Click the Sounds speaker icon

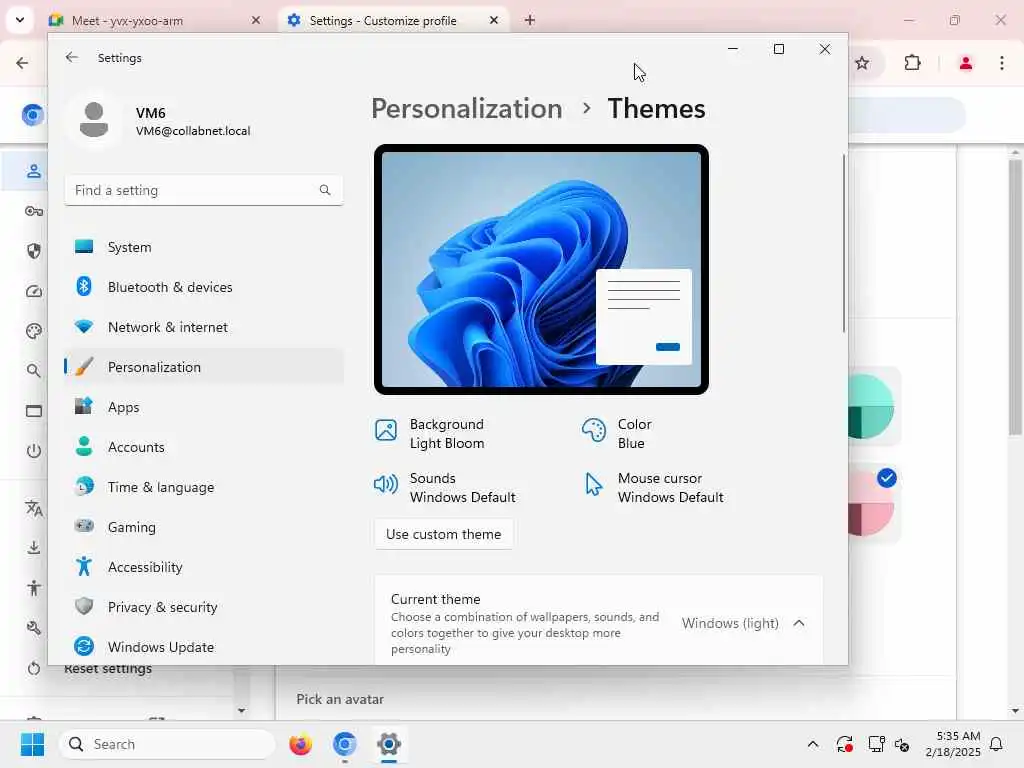click(x=385, y=484)
